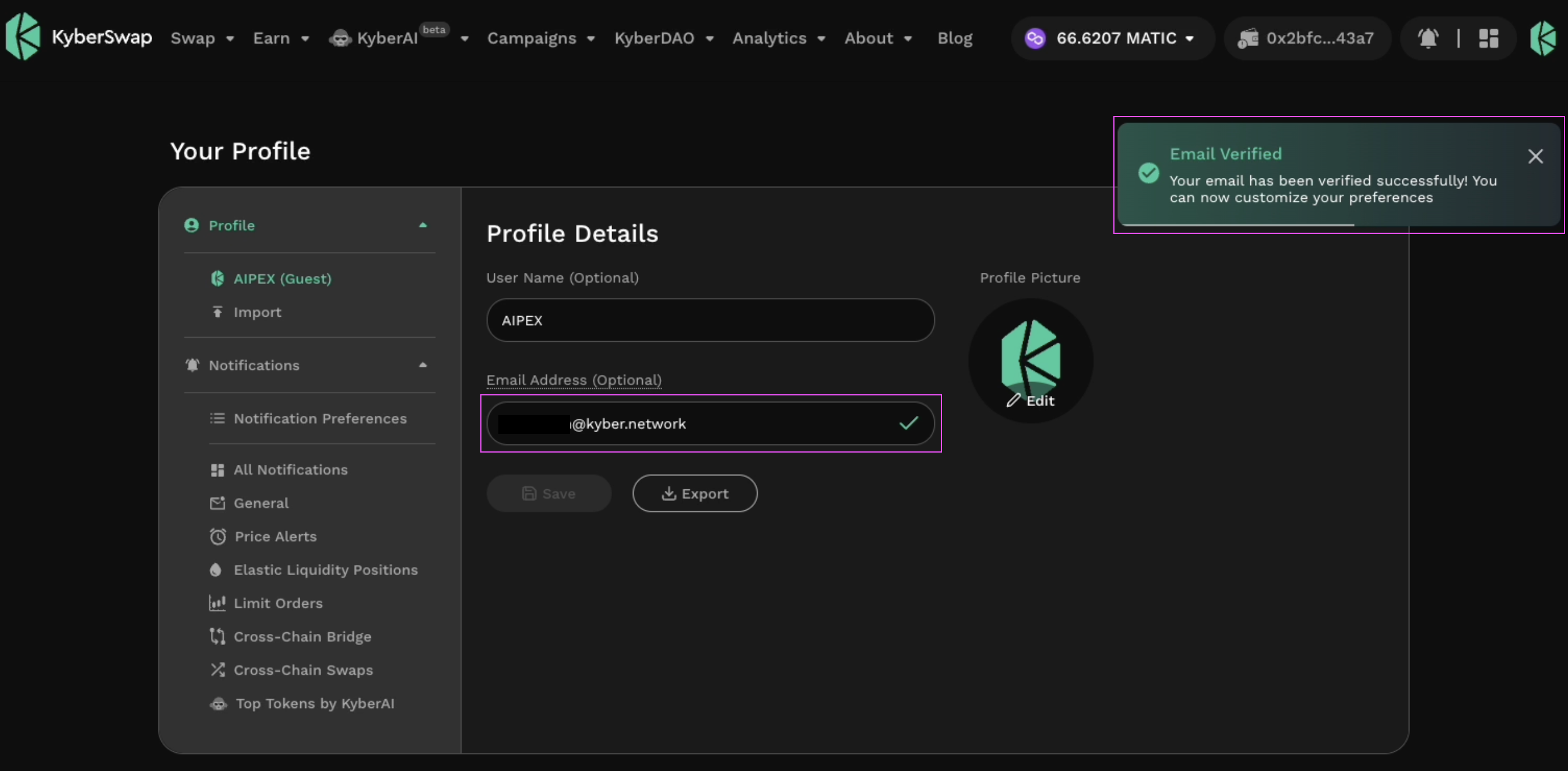Click the notification bell icon in header

point(1428,38)
